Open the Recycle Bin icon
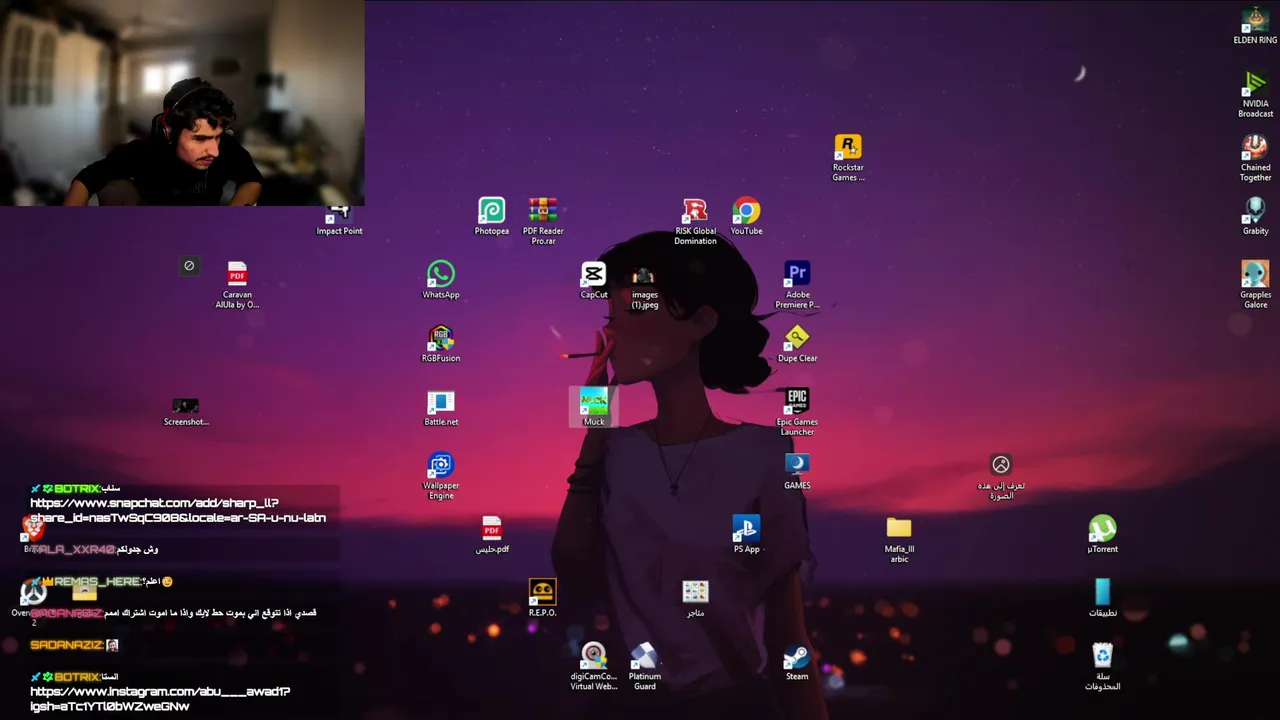The image size is (1280, 720). pyautogui.click(x=1102, y=666)
